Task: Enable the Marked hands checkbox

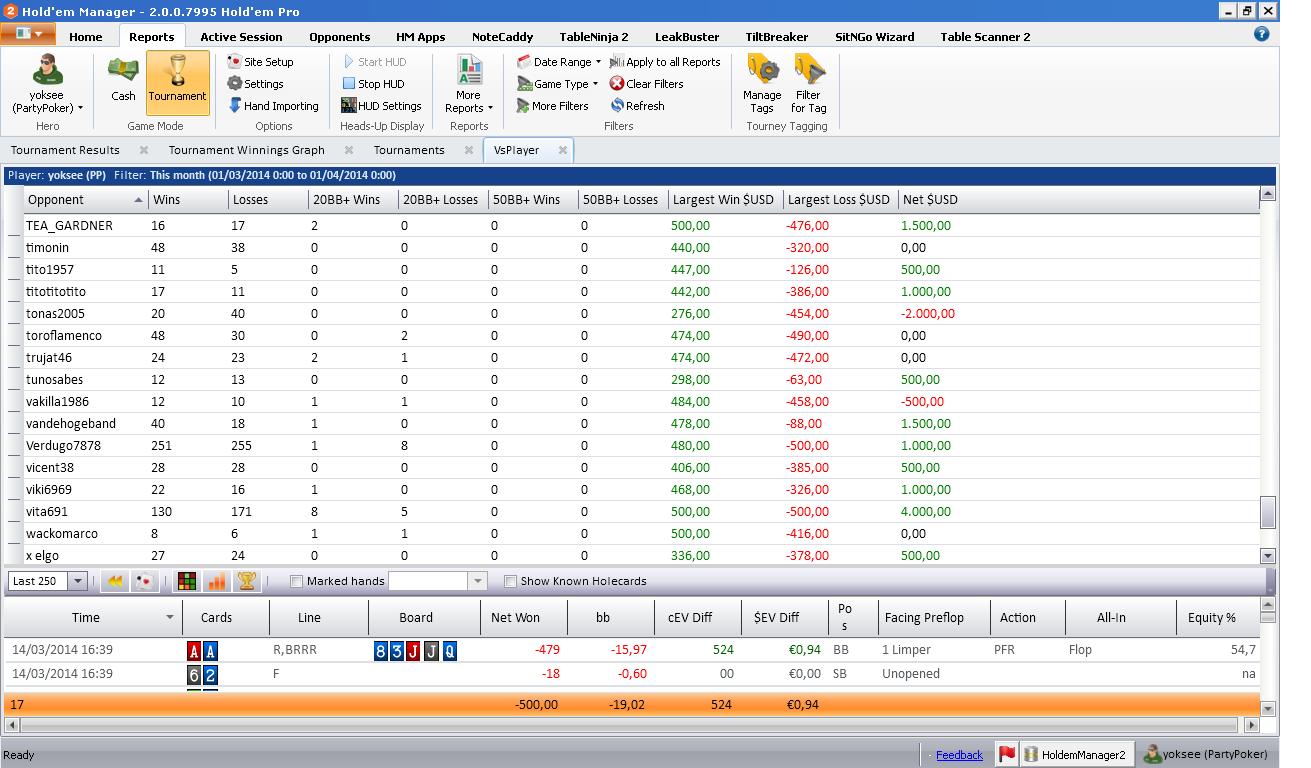Action: click(296, 581)
